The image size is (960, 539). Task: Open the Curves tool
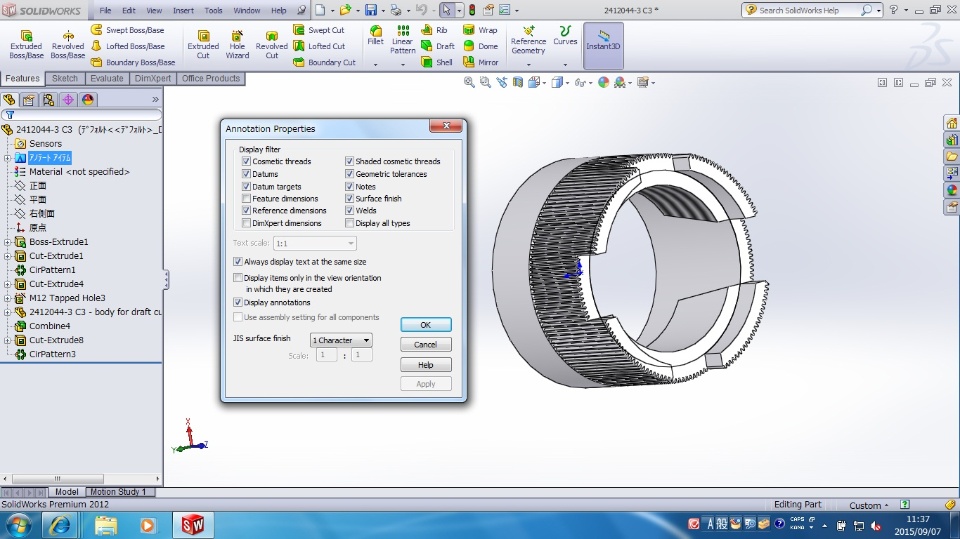coord(565,36)
